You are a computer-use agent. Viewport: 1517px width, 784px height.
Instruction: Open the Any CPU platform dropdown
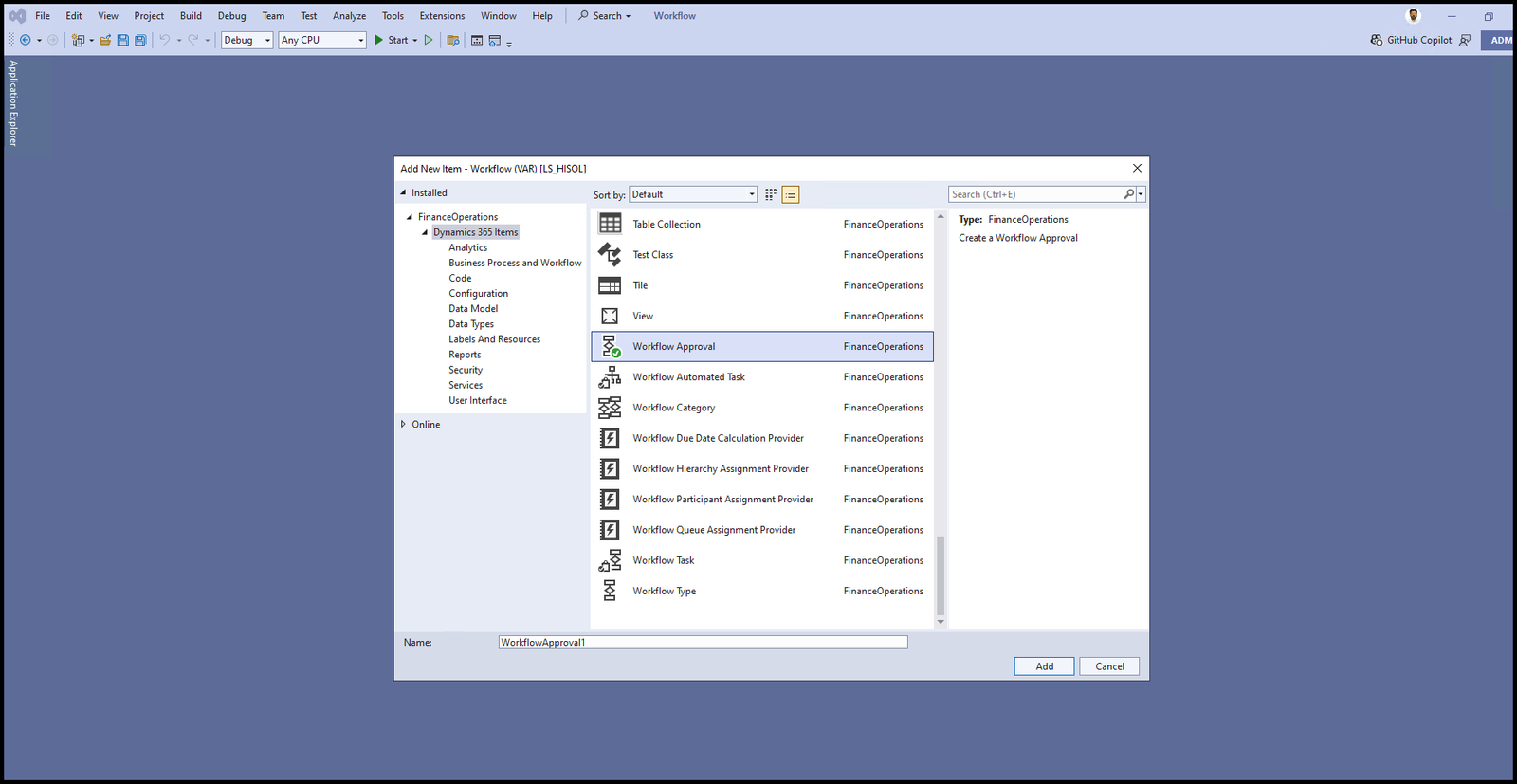(322, 40)
